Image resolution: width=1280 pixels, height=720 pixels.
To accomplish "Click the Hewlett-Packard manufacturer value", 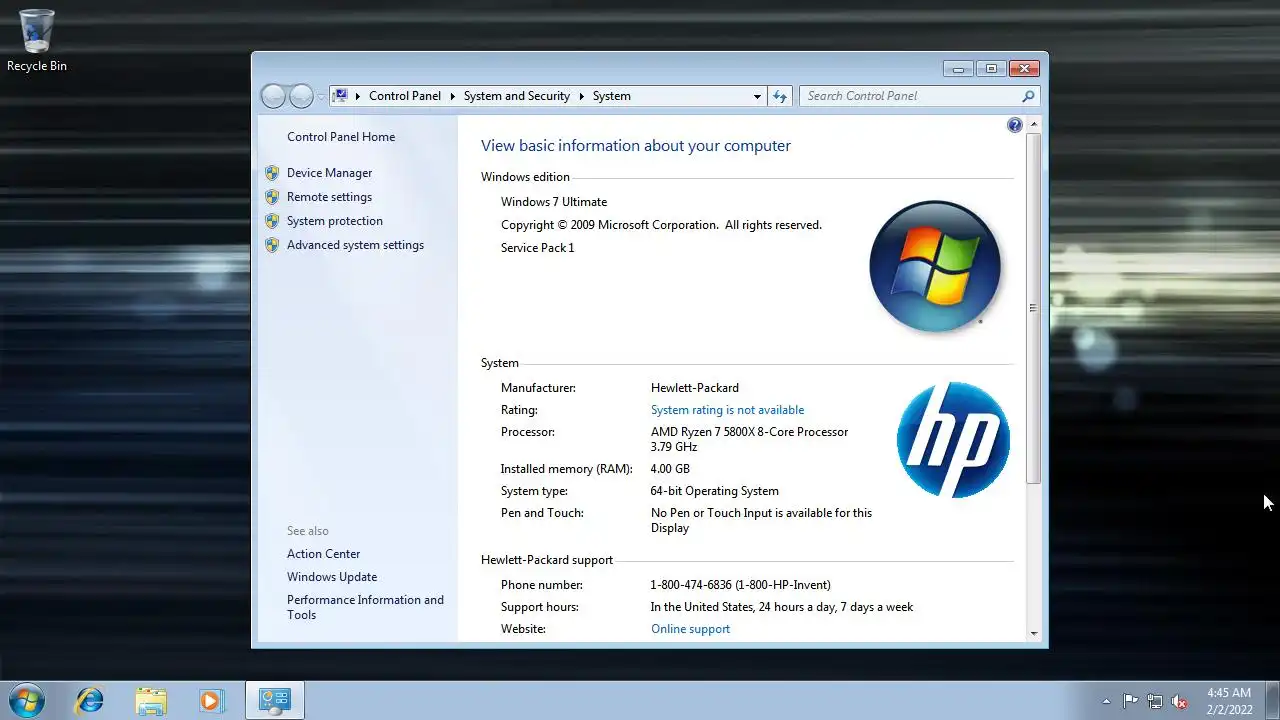I will [695, 388].
